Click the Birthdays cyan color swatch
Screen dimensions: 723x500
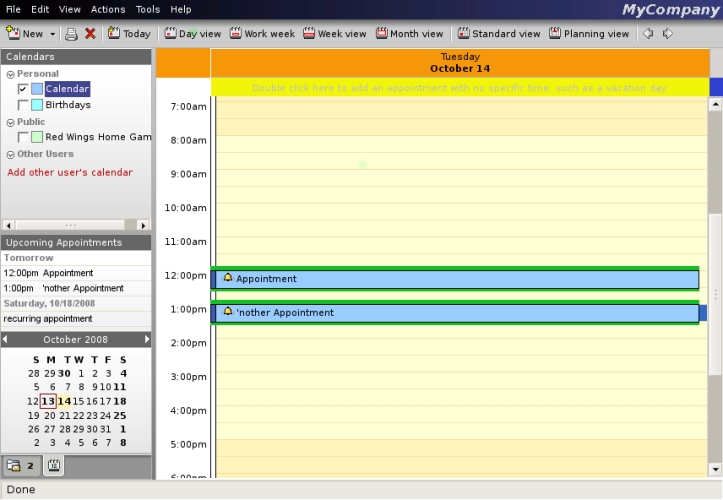coord(37,105)
